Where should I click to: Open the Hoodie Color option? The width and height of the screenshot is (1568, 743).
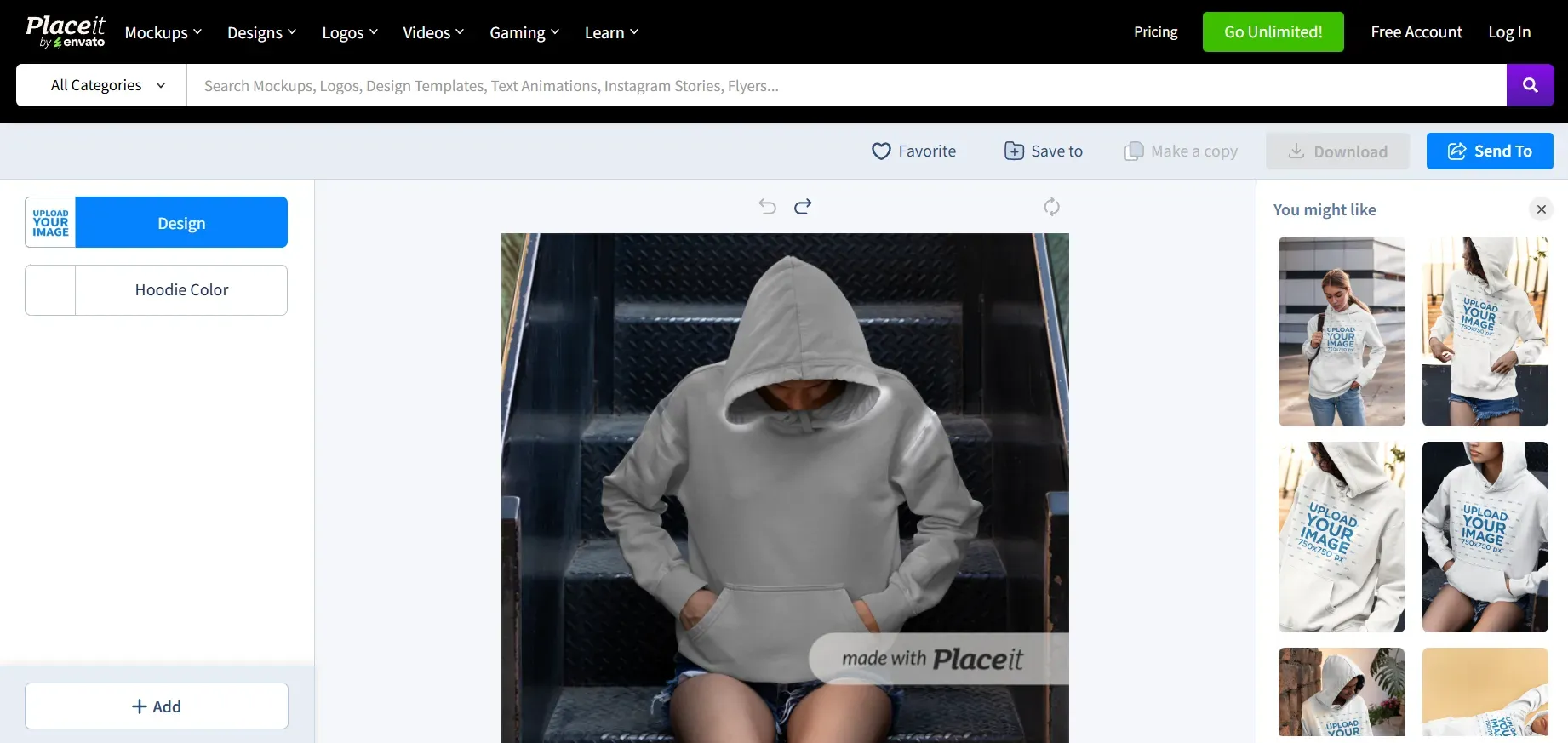[181, 290]
